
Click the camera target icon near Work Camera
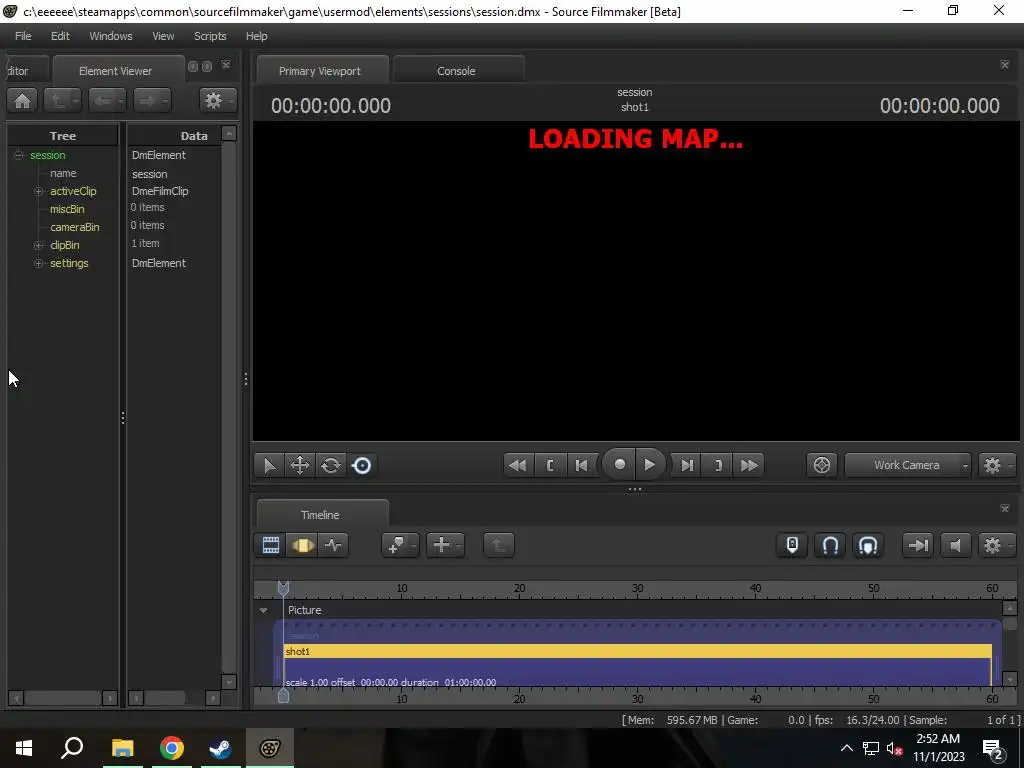(x=822, y=466)
